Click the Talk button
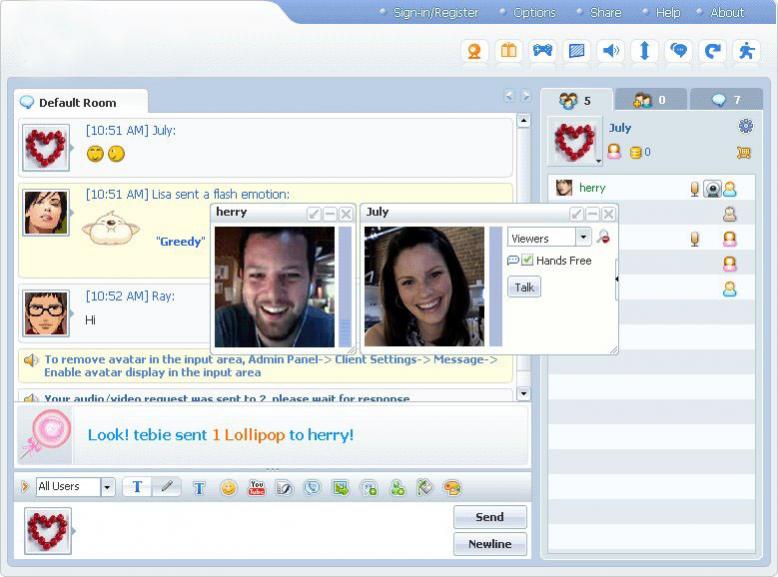 point(524,287)
